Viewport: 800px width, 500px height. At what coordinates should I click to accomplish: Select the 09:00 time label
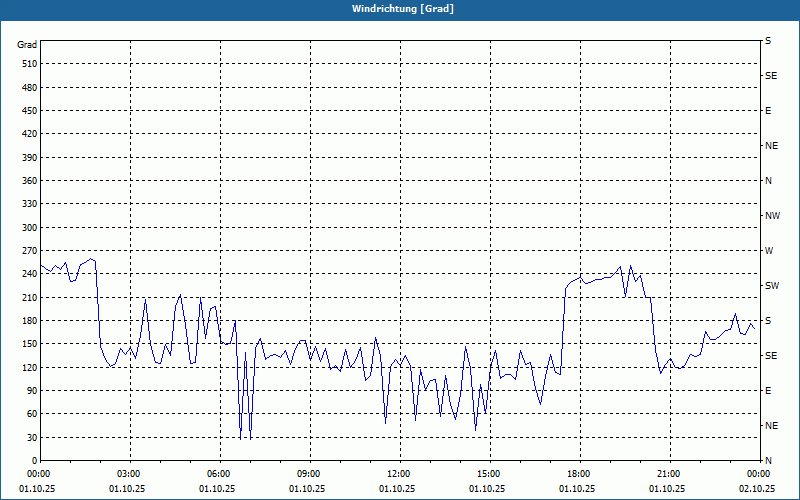point(311,474)
